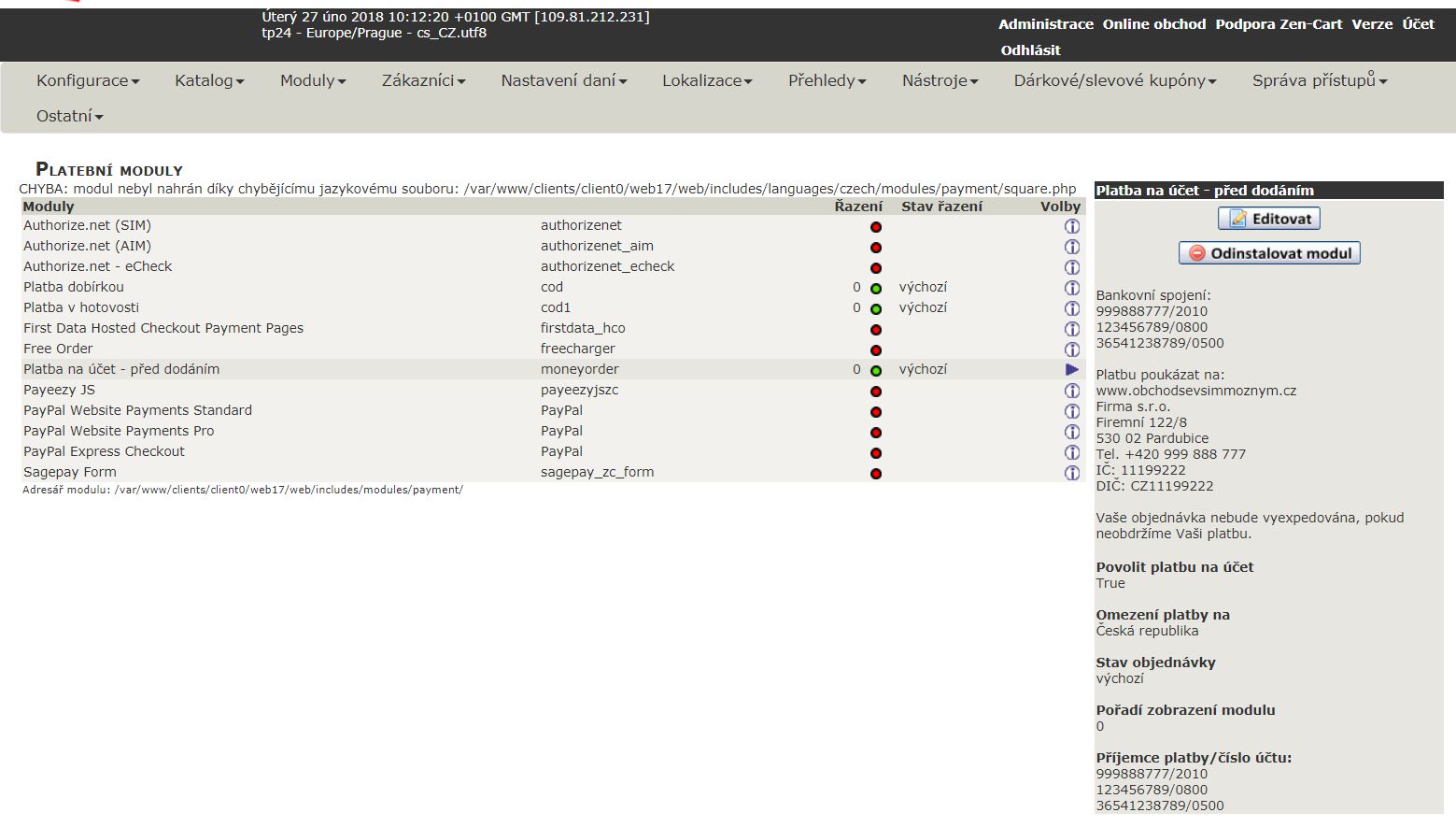Log out using the Odhlásit link

(1030, 50)
